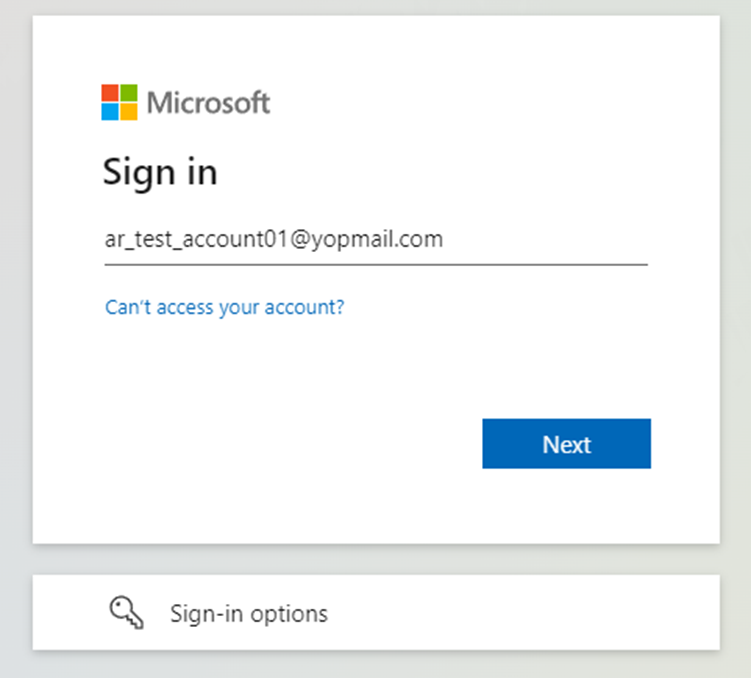Image resolution: width=751 pixels, height=678 pixels.
Task: Click the "ar_test" start of the email
Action: click(x=131, y=240)
